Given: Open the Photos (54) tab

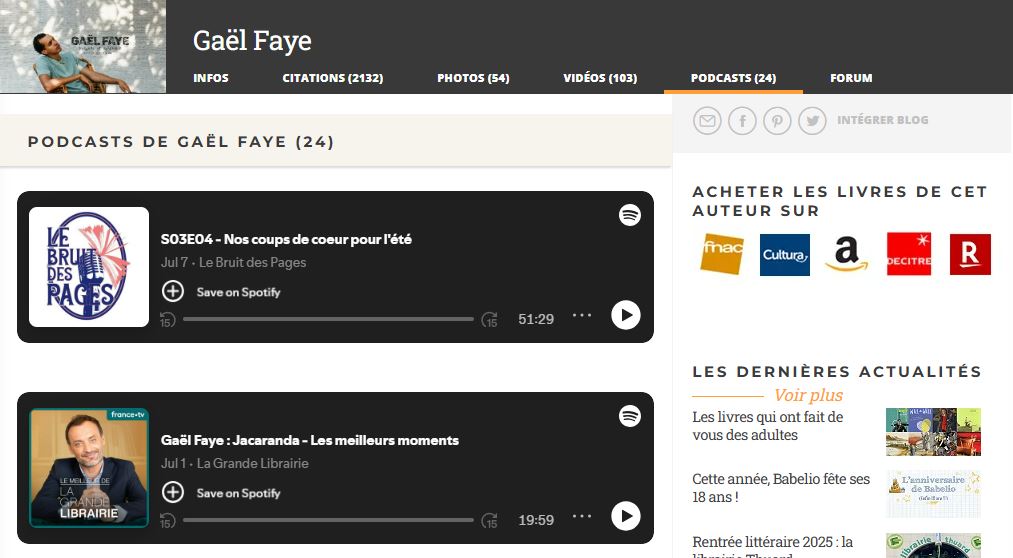Looking at the screenshot, I should (x=473, y=78).
